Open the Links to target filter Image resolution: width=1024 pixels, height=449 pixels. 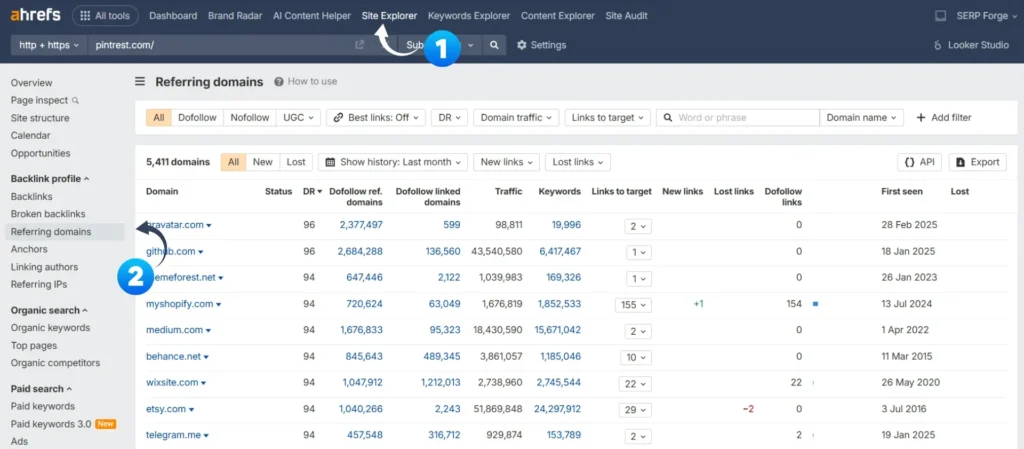click(x=607, y=117)
